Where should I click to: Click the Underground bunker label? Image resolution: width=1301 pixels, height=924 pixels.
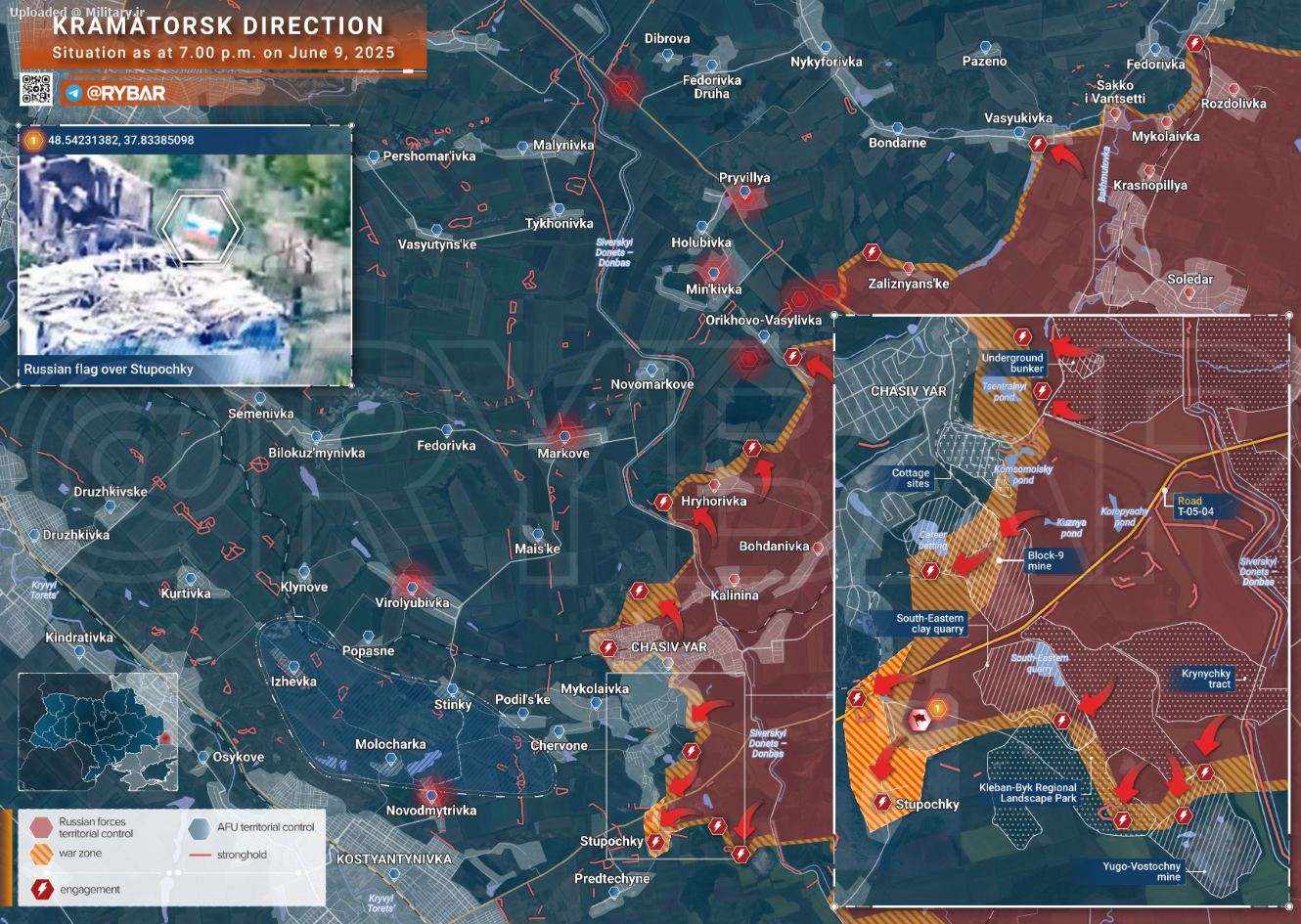coord(1012,363)
